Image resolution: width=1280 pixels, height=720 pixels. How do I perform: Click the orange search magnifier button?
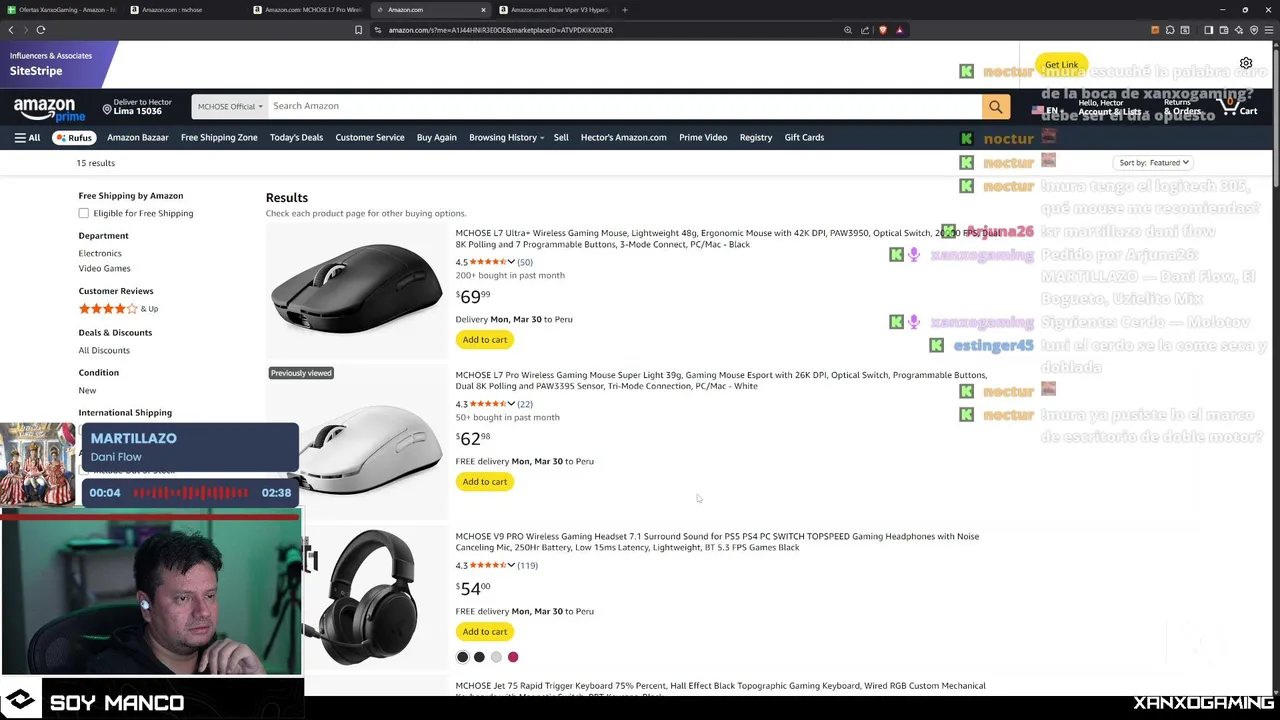[x=995, y=106]
